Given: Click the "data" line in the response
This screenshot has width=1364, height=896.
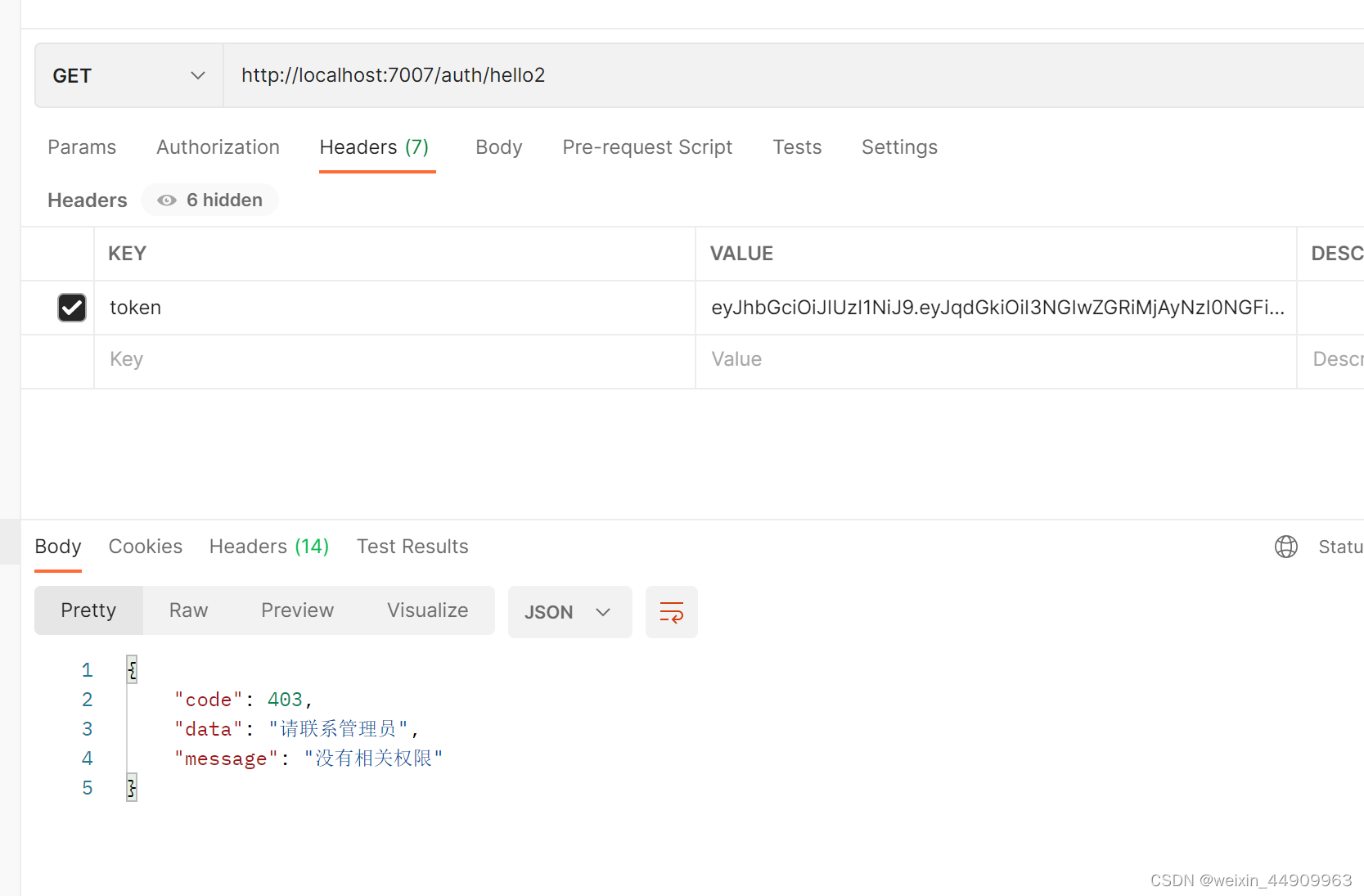Looking at the screenshot, I should [x=296, y=729].
